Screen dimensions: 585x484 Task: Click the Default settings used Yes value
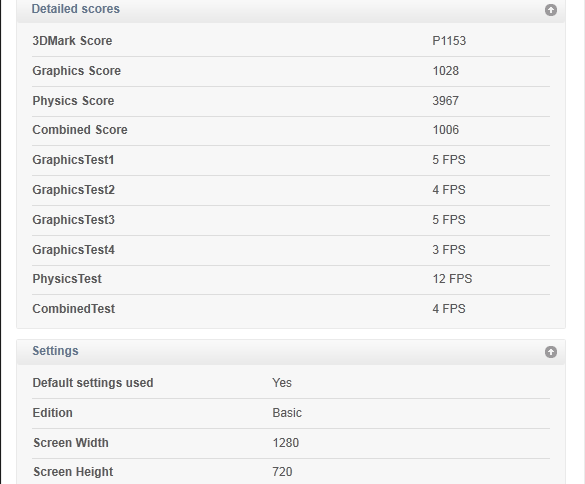coord(282,383)
